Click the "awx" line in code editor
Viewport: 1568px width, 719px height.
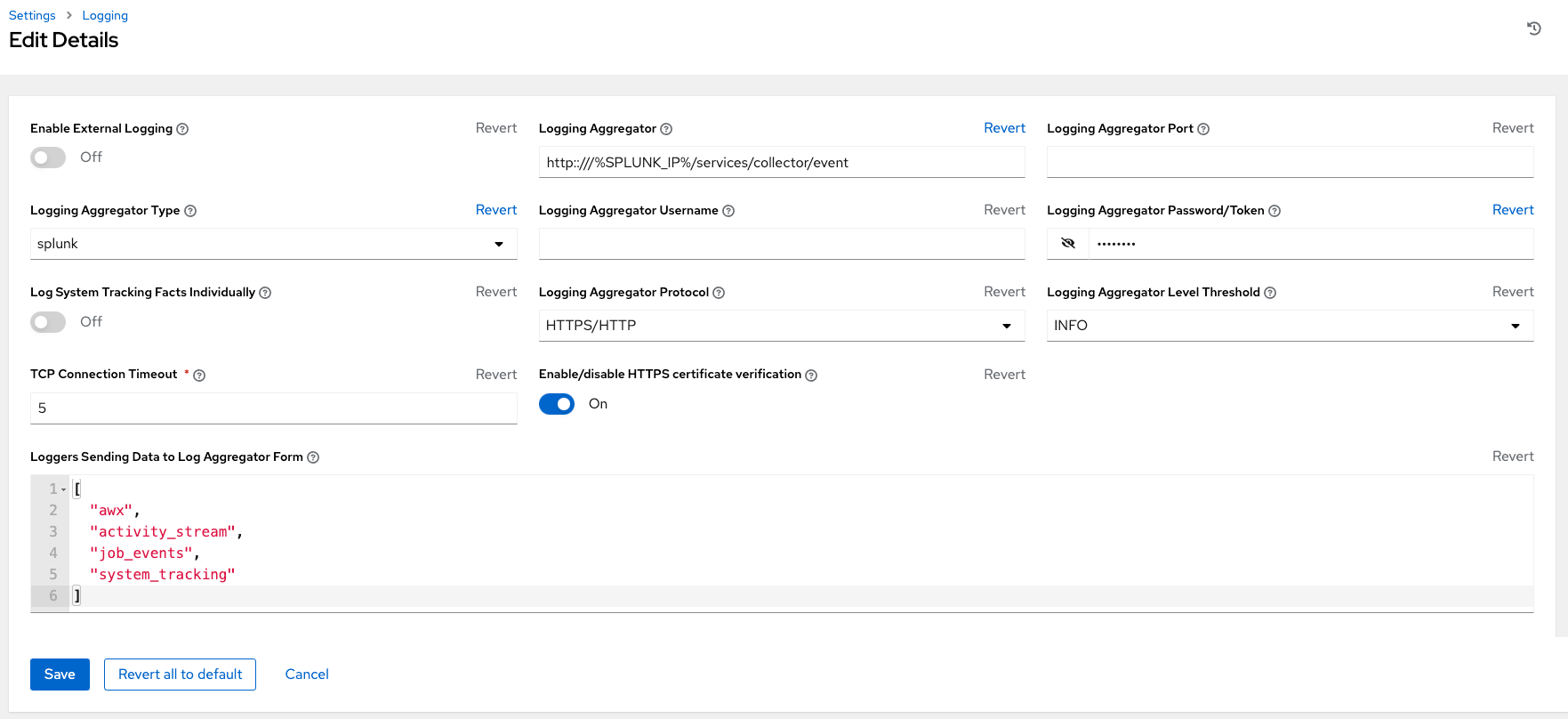point(115,511)
